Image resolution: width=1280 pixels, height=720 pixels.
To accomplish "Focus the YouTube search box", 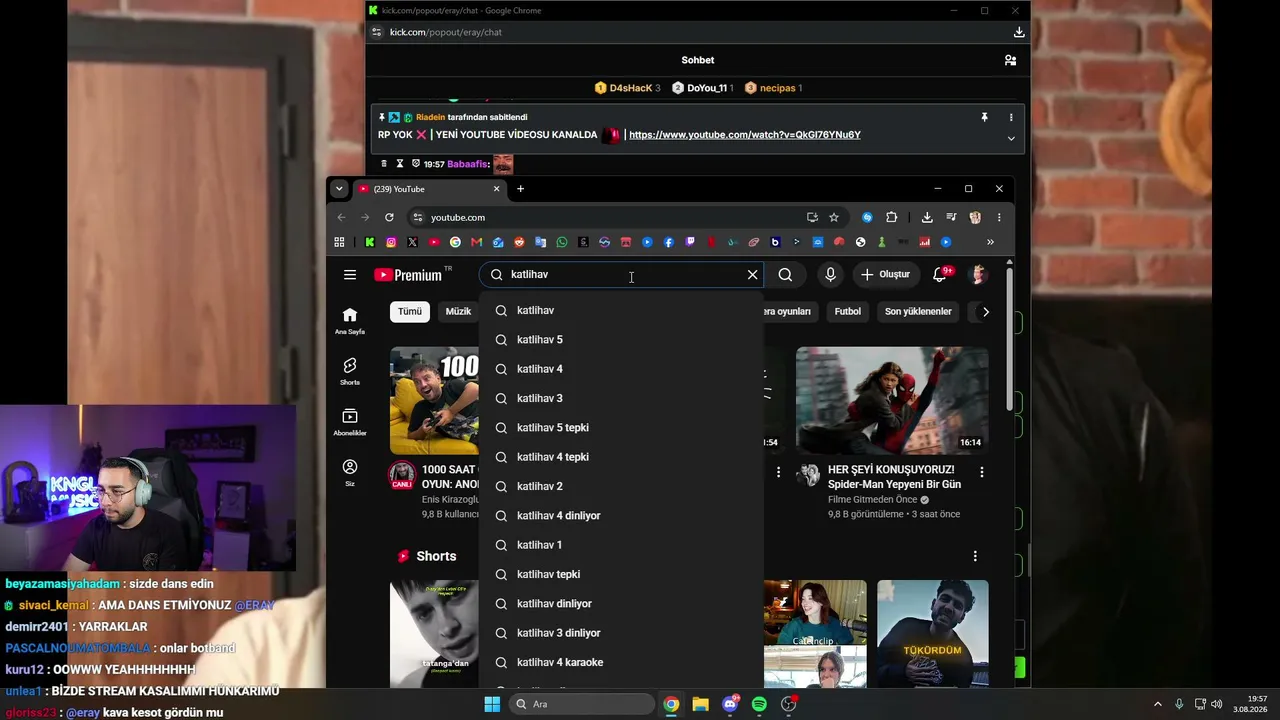I will (x=622, y=275).
